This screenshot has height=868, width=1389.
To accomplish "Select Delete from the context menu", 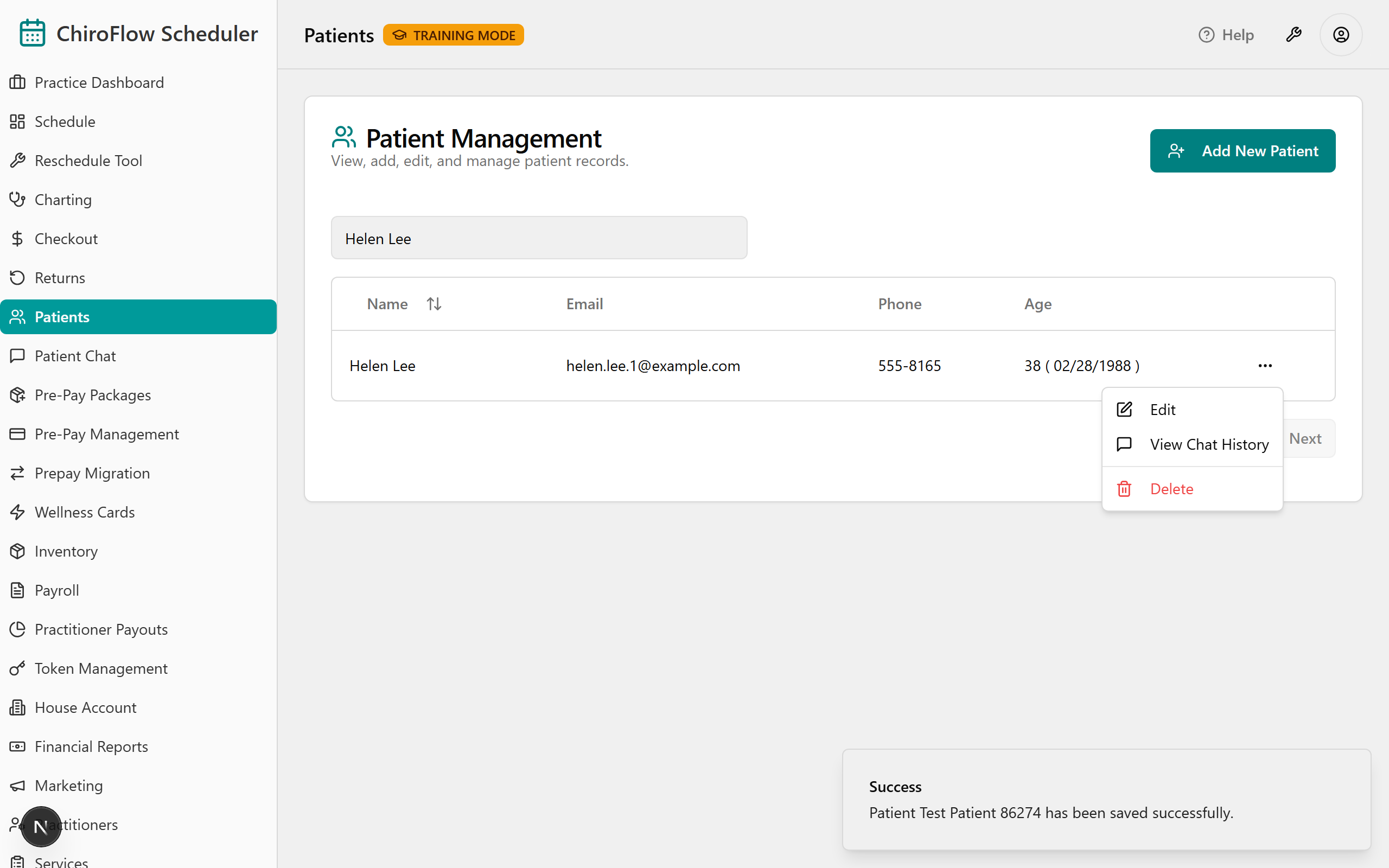I will point(1192,489).
